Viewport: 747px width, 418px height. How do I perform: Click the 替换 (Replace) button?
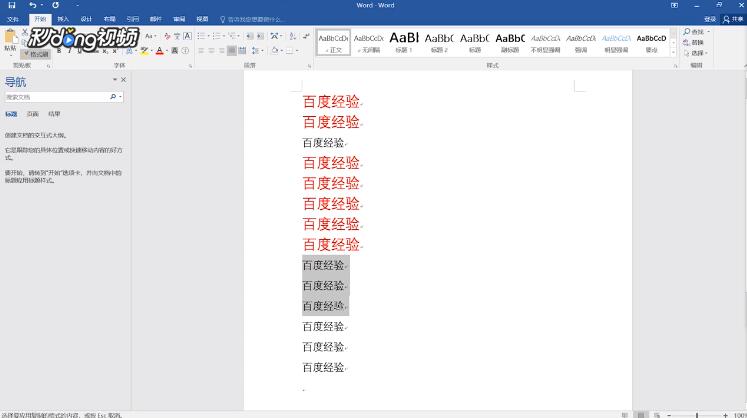click(693, 42)
